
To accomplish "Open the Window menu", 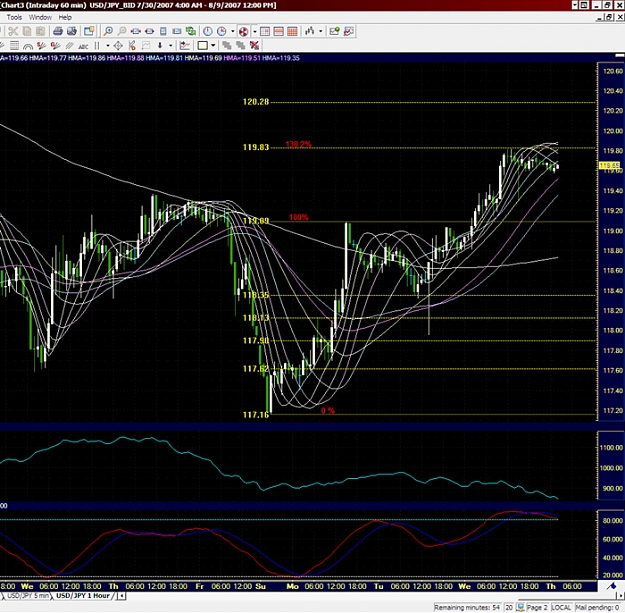I will click(x=40, y=17).
